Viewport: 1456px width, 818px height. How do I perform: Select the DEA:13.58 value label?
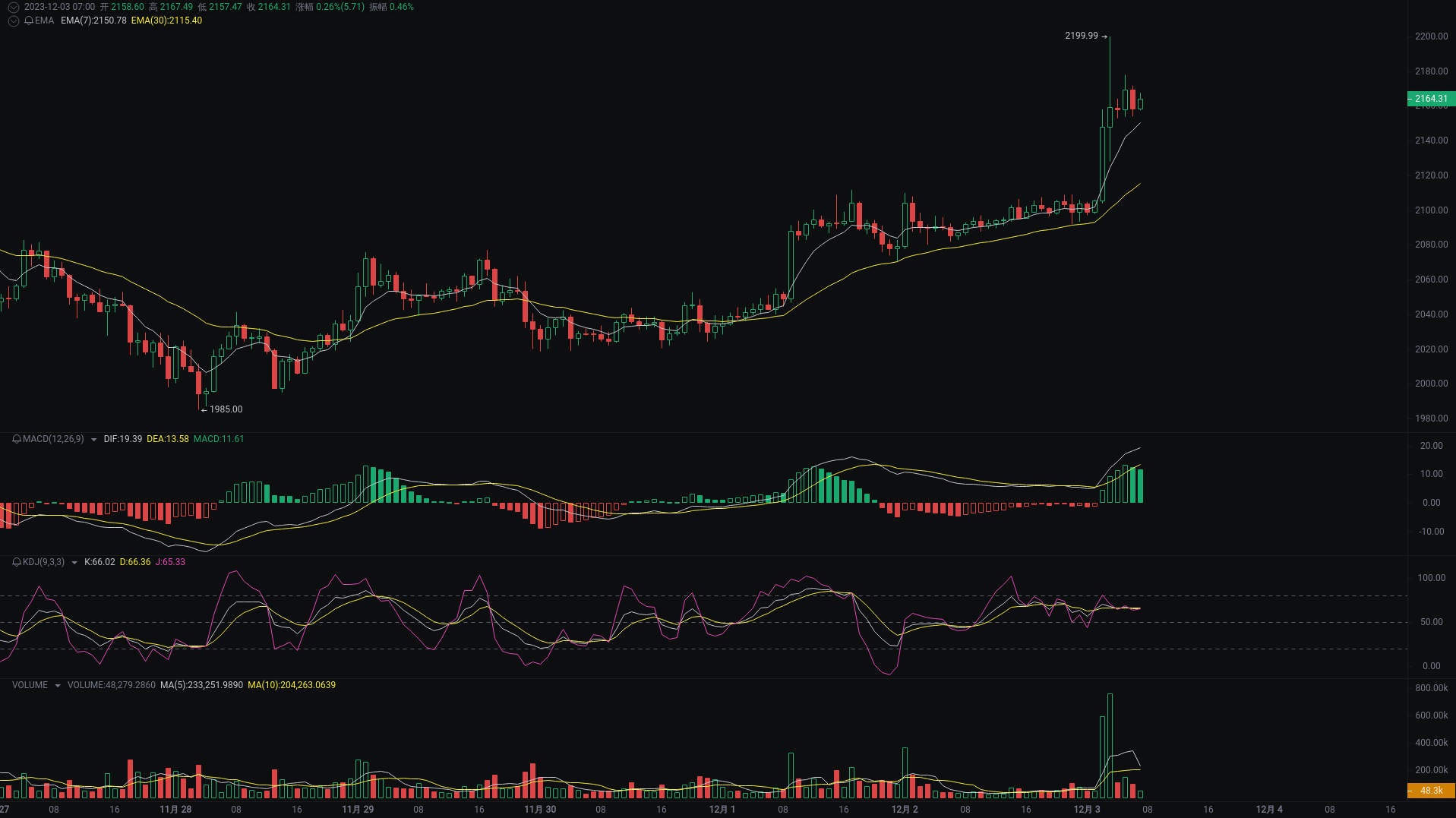click(169, 439)
